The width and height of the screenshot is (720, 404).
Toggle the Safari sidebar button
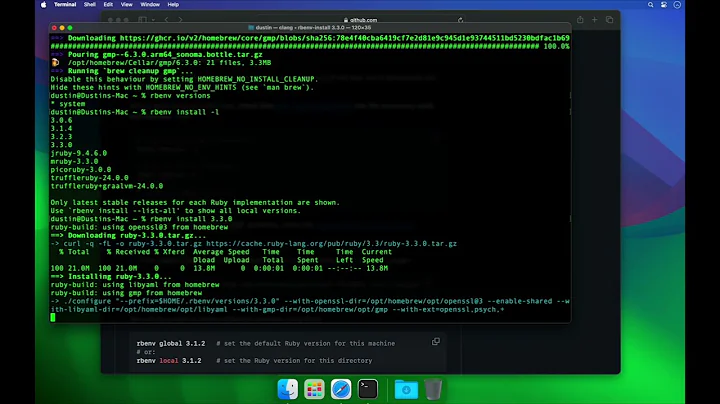[x=143, y=20]
